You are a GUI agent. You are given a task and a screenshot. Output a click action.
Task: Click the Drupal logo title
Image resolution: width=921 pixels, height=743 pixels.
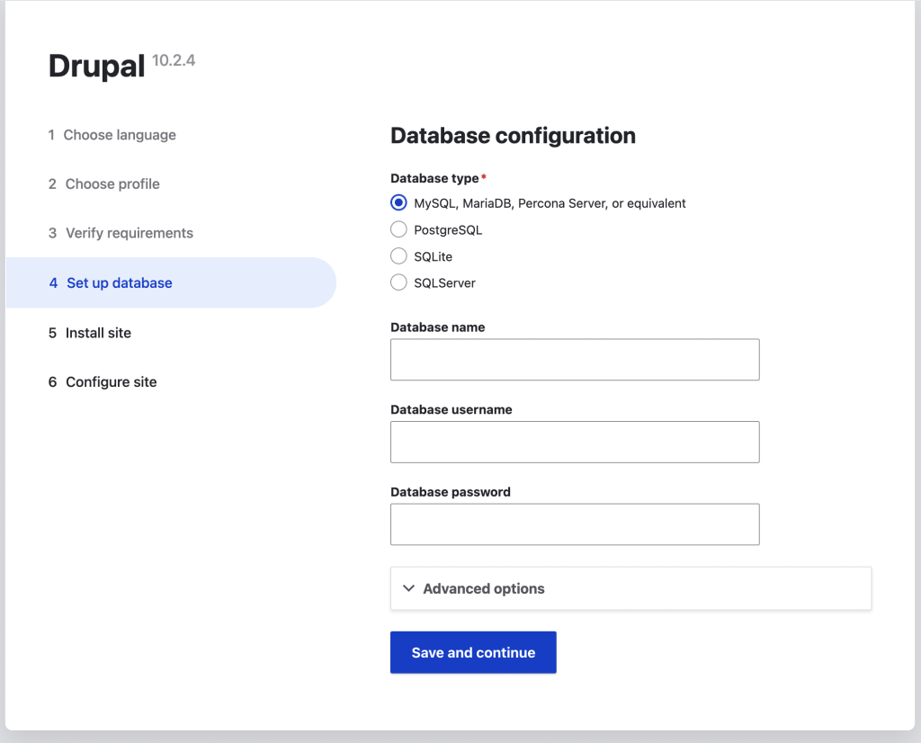(96, 66)
